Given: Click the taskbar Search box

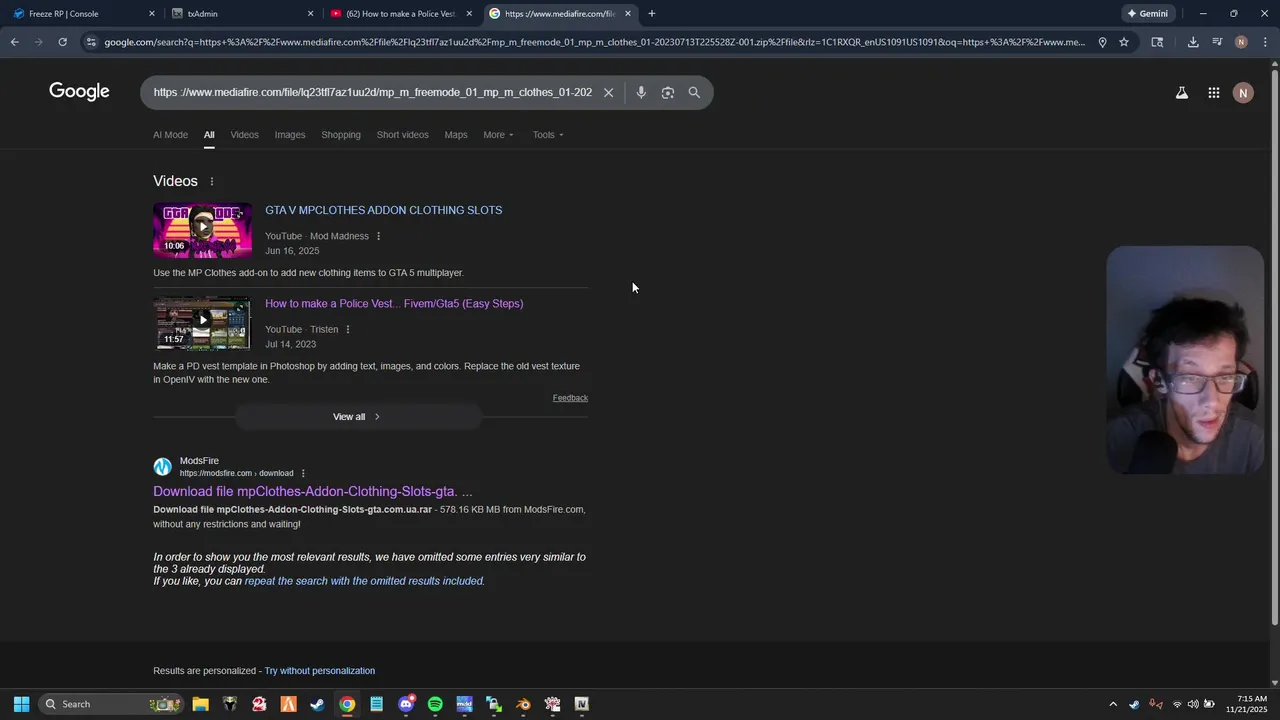Looking at the screenshot, I should (110, 704).
